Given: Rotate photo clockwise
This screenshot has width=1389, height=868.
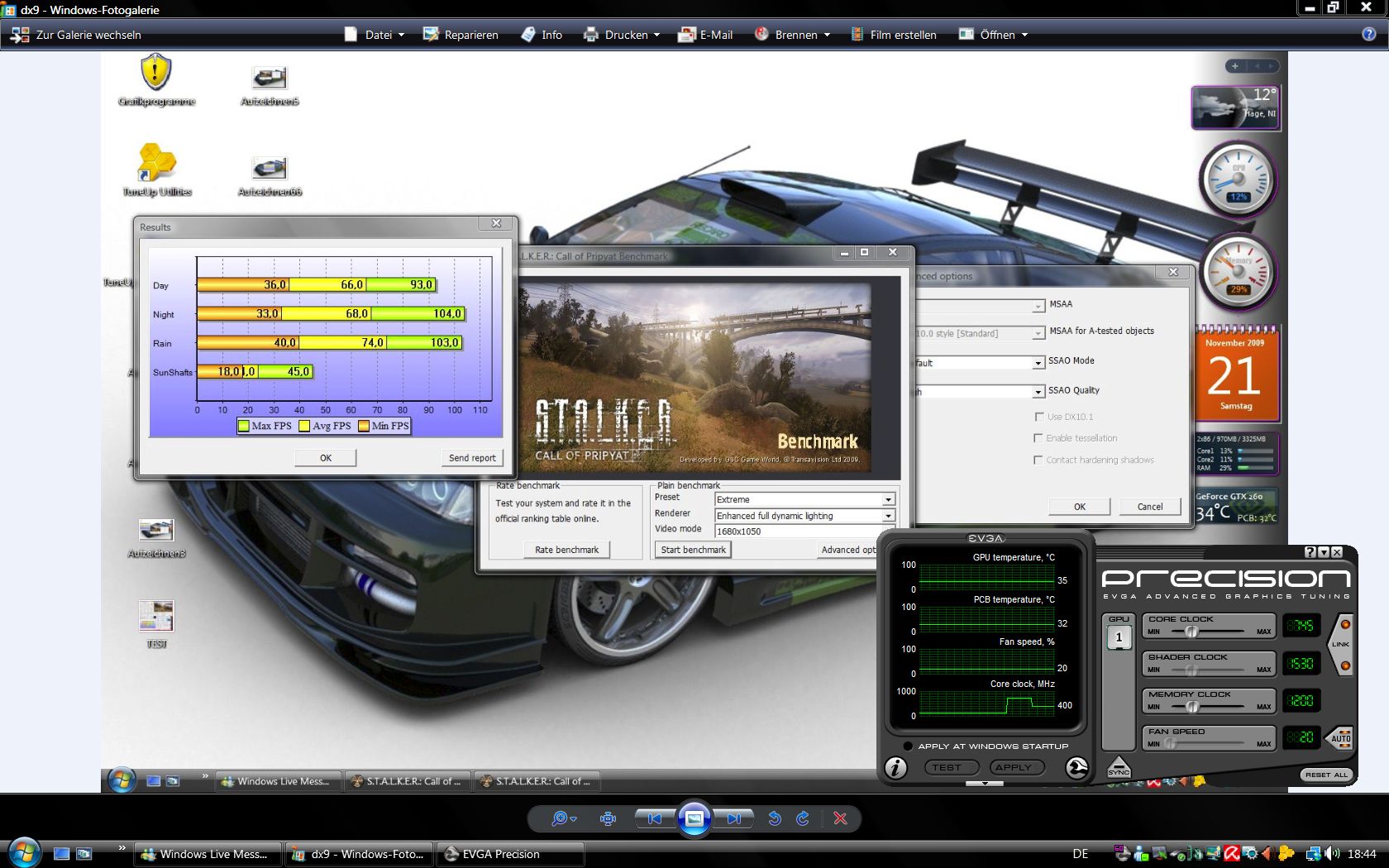Looking at the screenshot, I should [802, 818].
